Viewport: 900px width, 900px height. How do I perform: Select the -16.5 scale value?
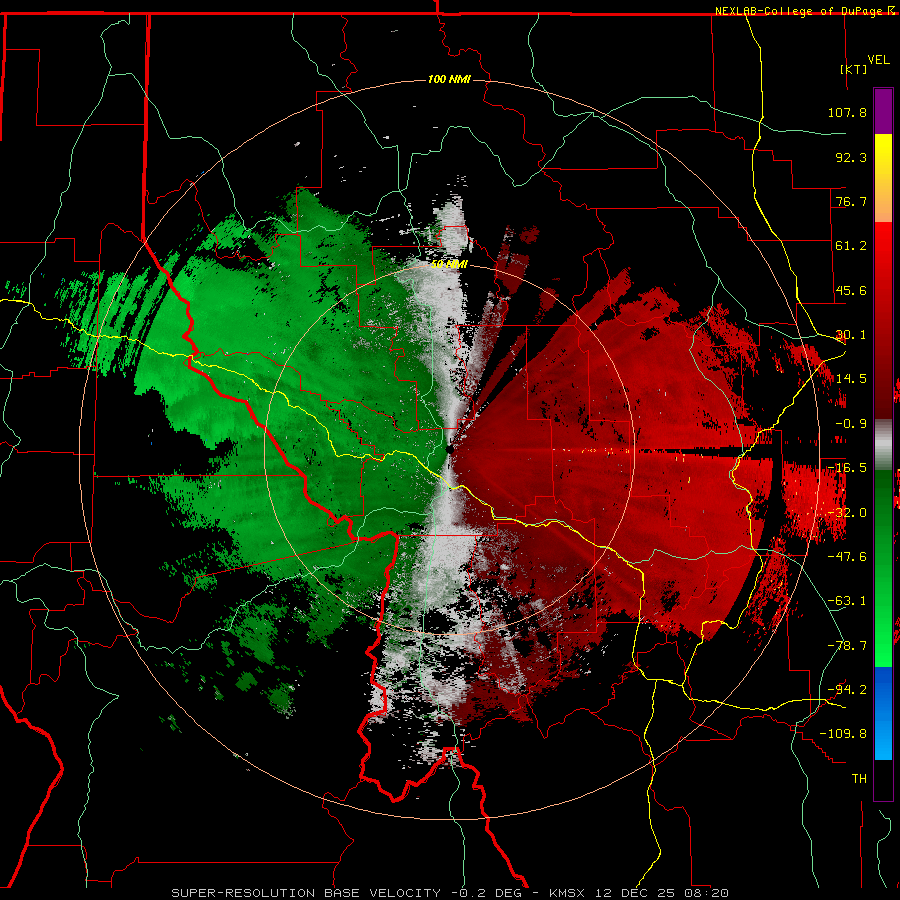pos(847,468)
